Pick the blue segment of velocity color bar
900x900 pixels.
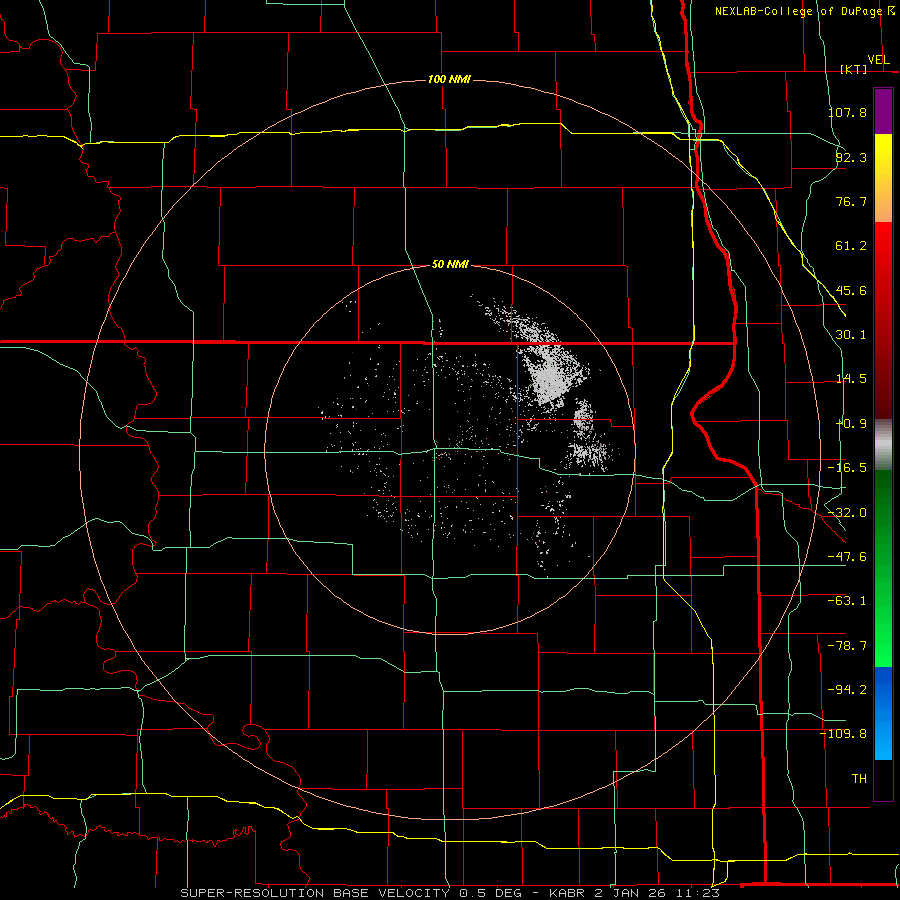883,713
